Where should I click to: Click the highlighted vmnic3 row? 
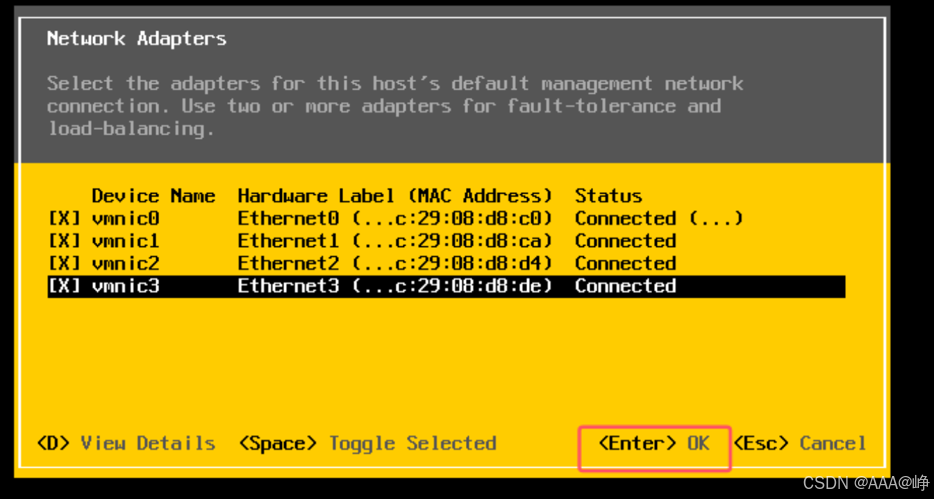coord(446,286)
